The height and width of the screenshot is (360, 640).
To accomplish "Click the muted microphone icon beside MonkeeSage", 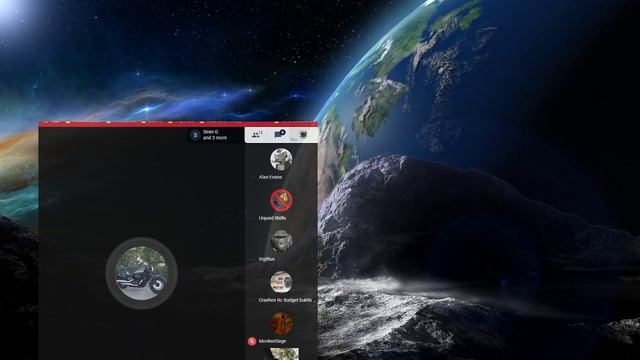I will click(252, 341).
